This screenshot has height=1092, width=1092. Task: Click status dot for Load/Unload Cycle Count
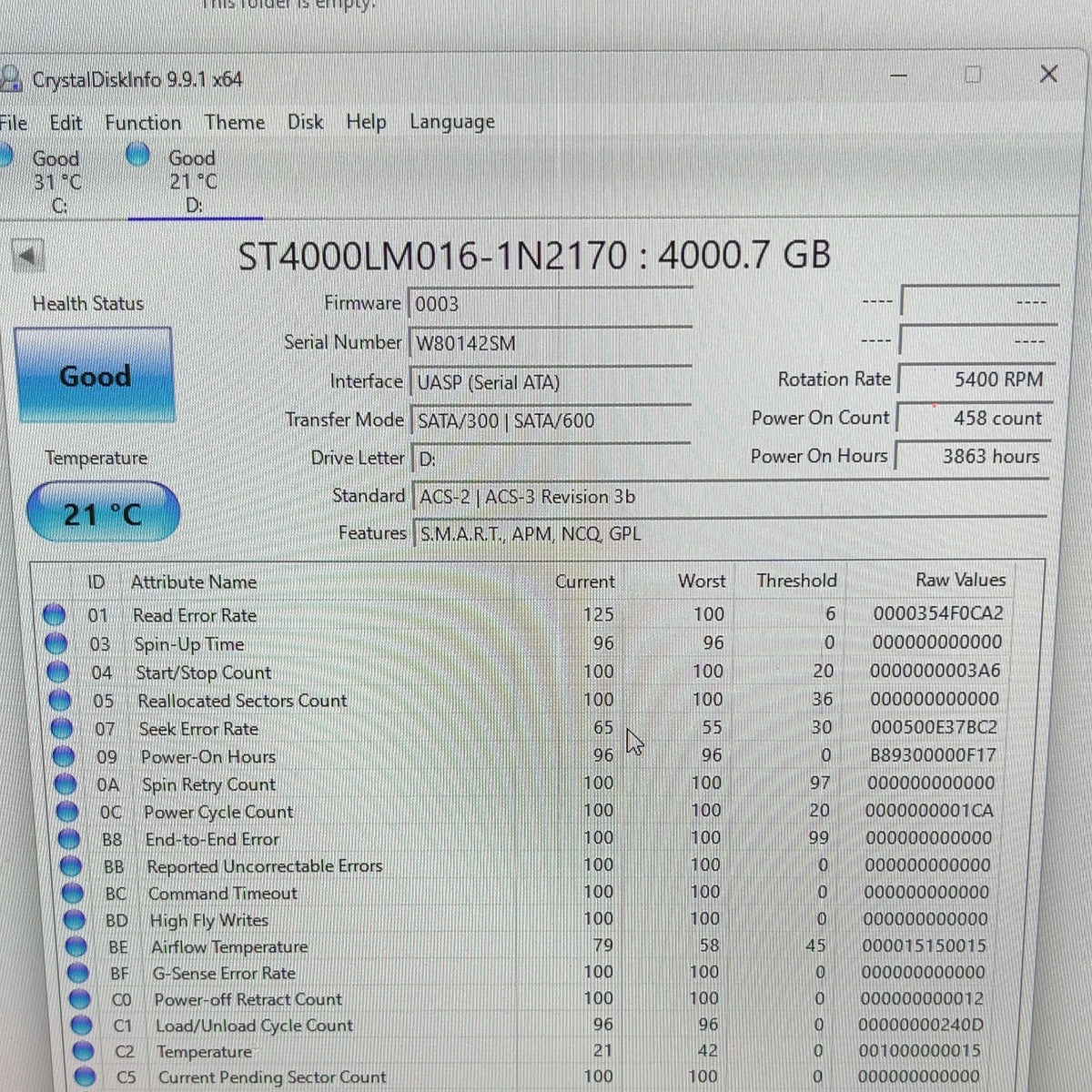[82, 1026]
